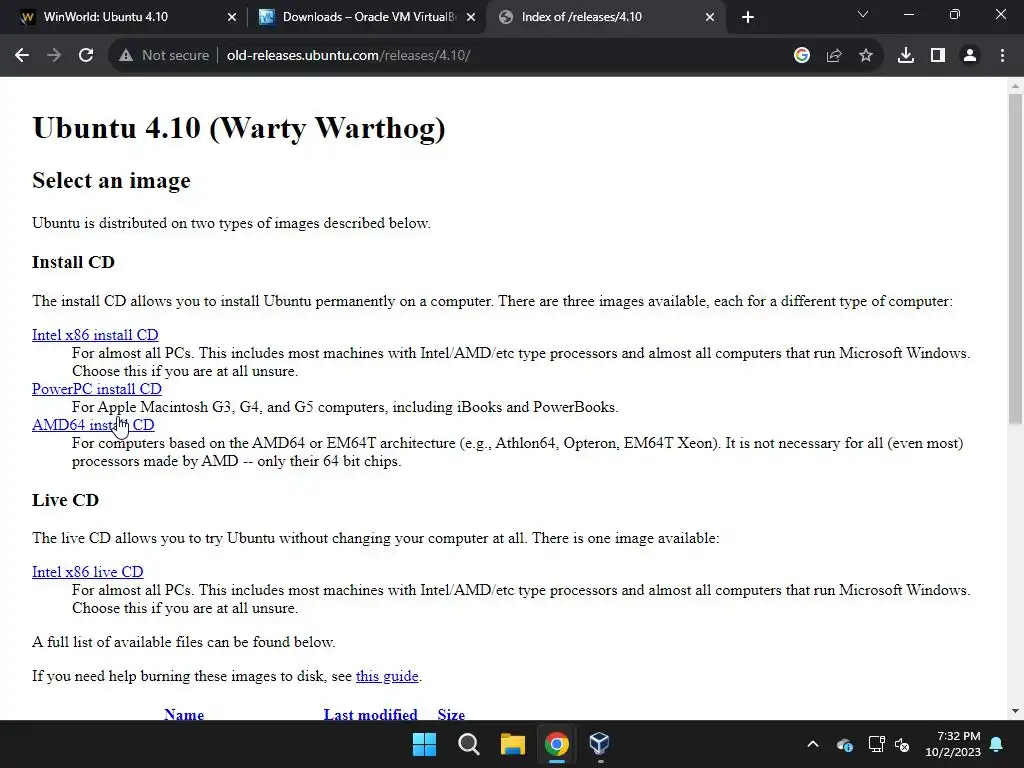Image resolution: width=1024 pixels, height=768 pixels.
Task: Expand the tab search dropdown
Action: pos(863,14)
